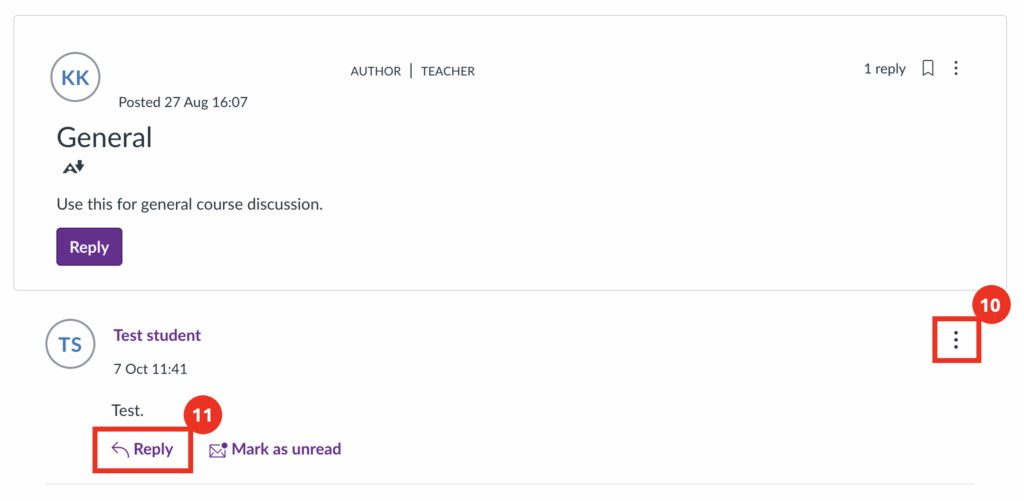Click the '7 Oct 11:41' reply timestamp
1024x501 pixels.
(150, 369)
